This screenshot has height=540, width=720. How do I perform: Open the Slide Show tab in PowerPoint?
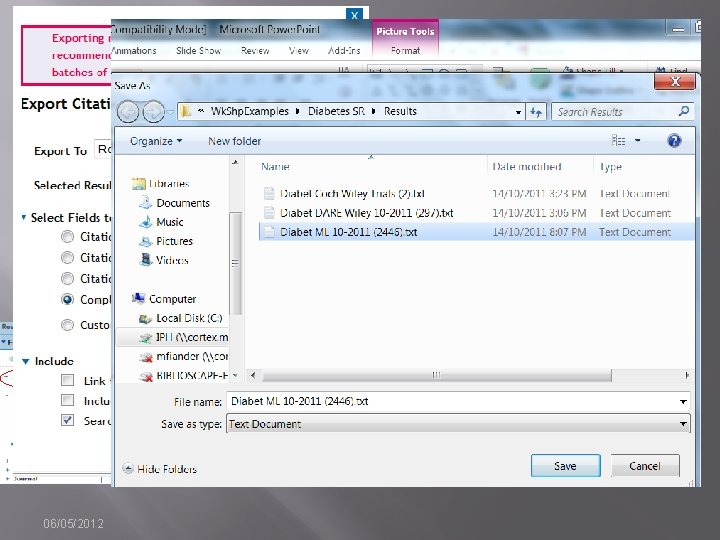(198, 51)
